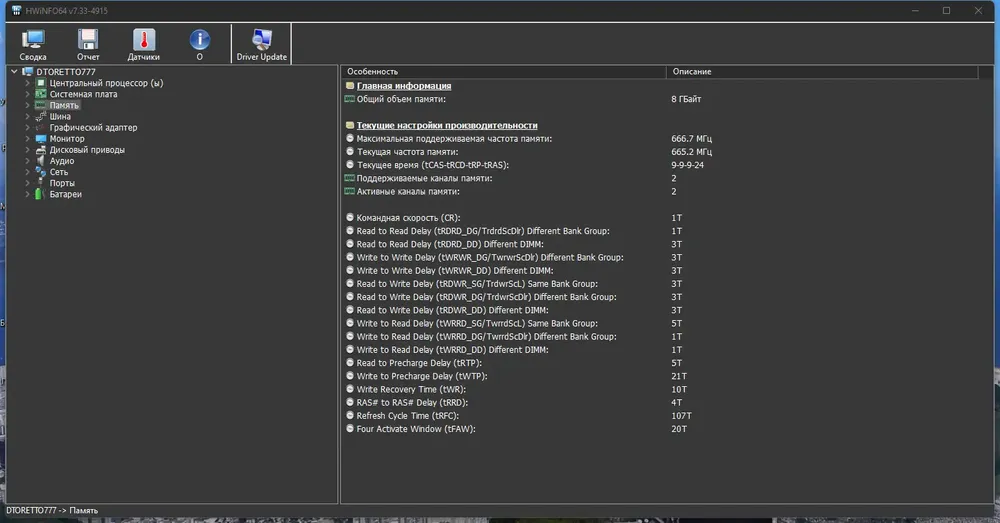Expand the Системная плата node arrow
The width and height of the screenshot is (1000, 523).
(x=27, y=94)
